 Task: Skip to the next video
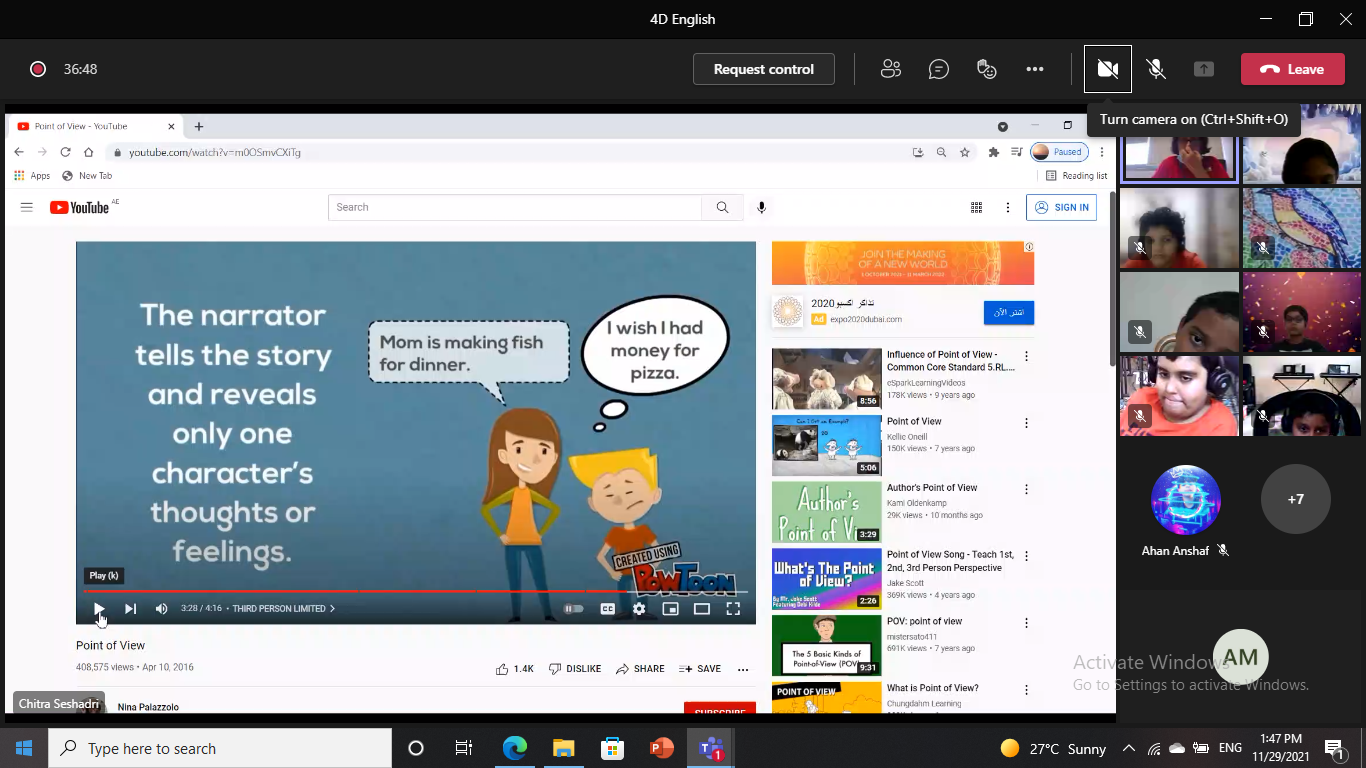point(130,608)
